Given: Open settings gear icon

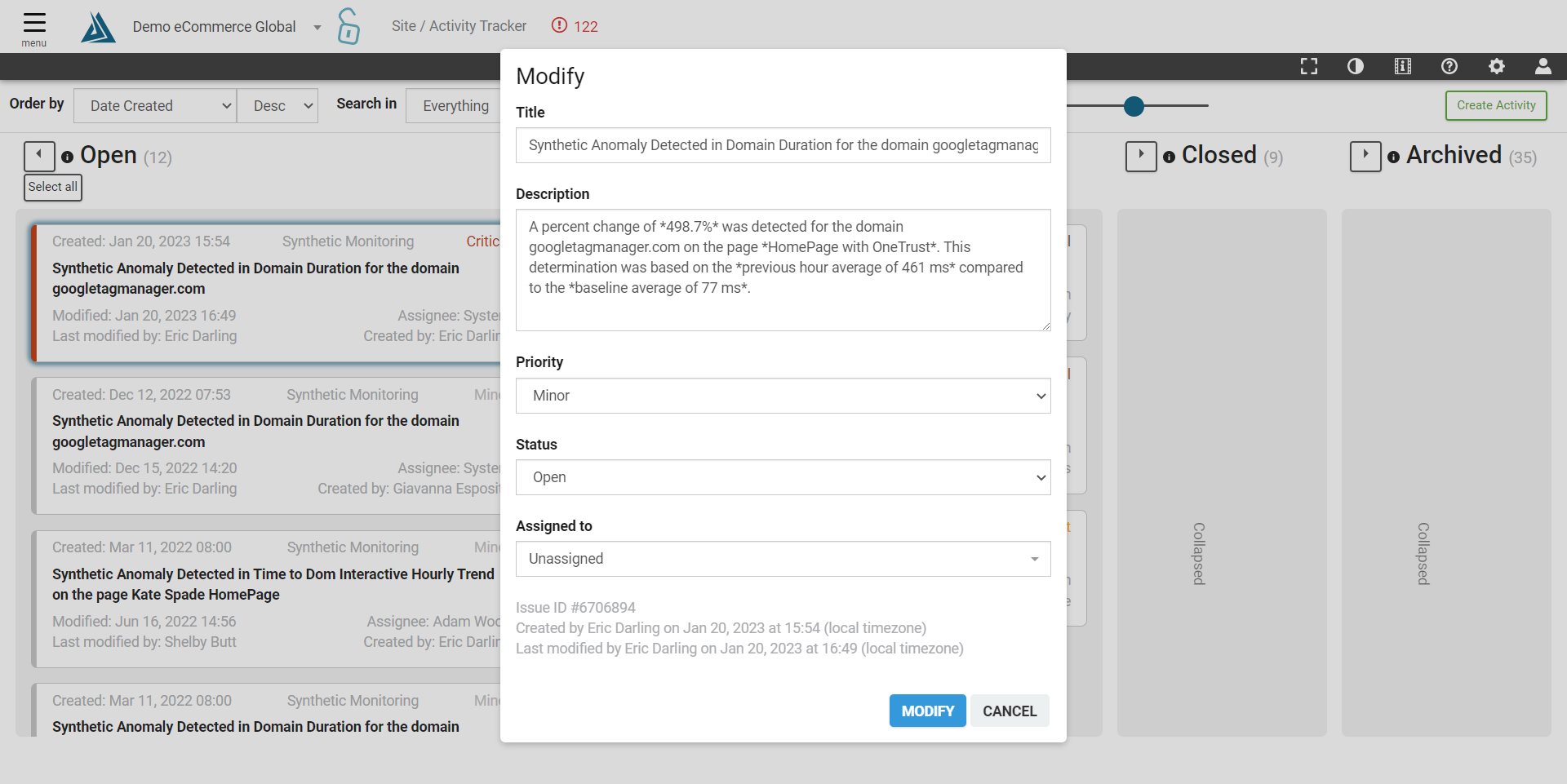Looking at the screenshot, I should (x=1497, y=67).
